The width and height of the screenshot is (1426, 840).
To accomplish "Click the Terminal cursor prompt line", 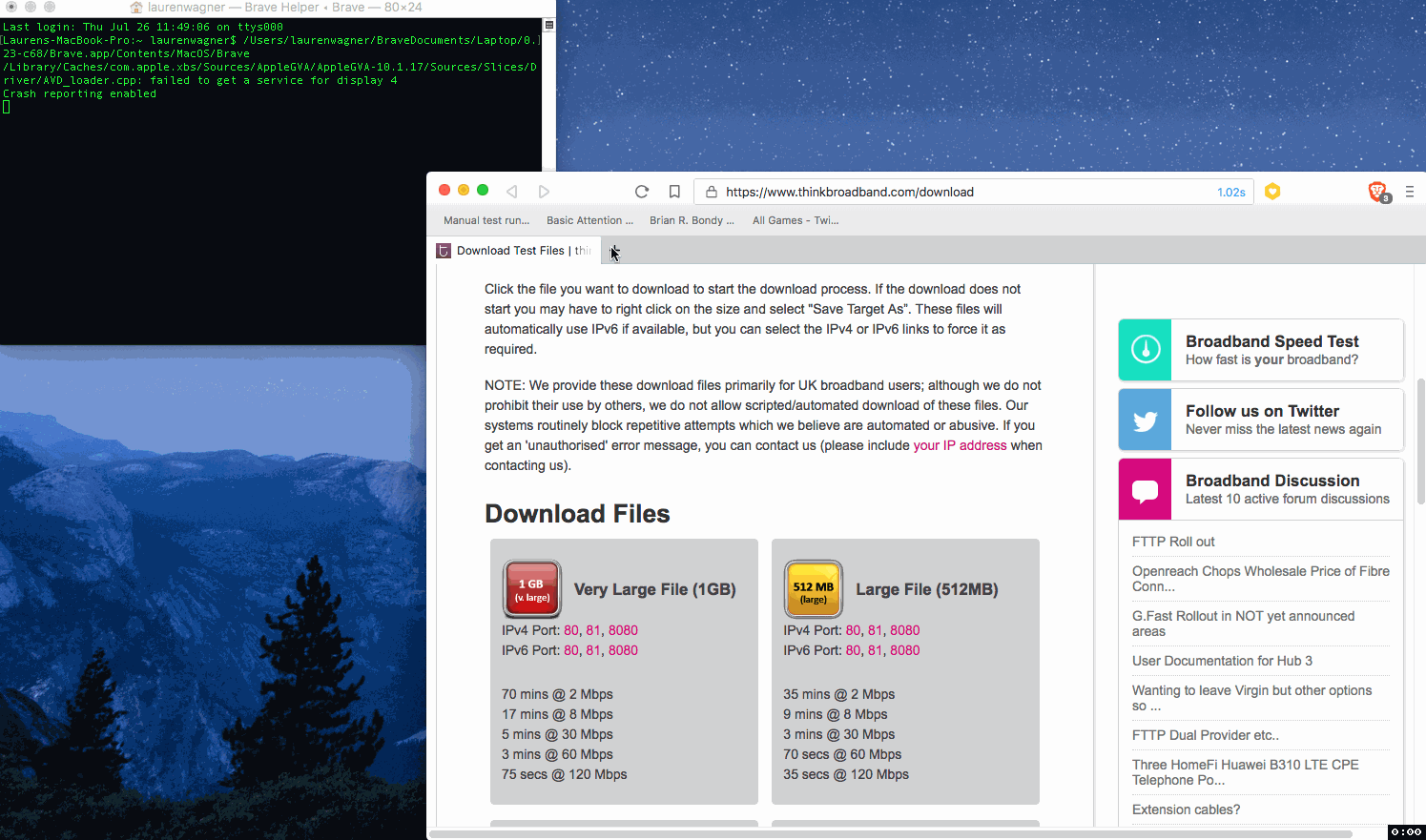I will [x=6, y=107].
